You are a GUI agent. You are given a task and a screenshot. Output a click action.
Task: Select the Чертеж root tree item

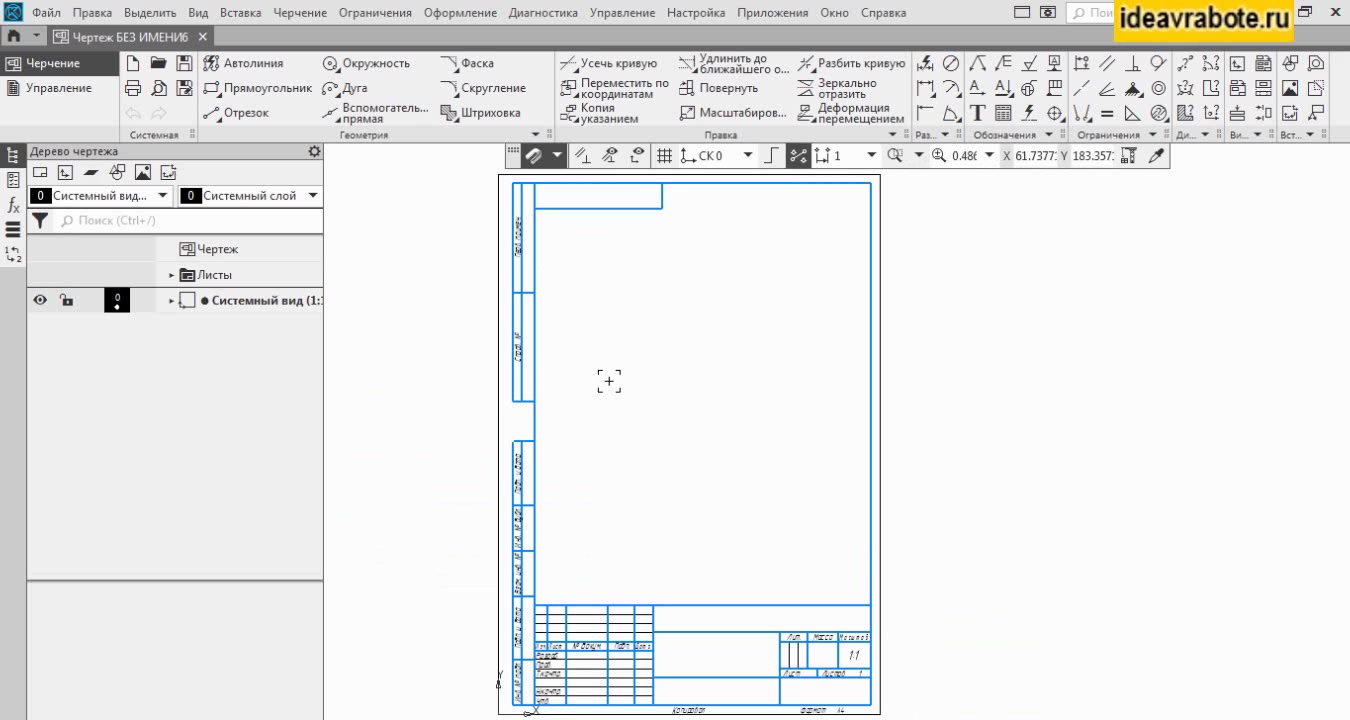click(209, 249)
